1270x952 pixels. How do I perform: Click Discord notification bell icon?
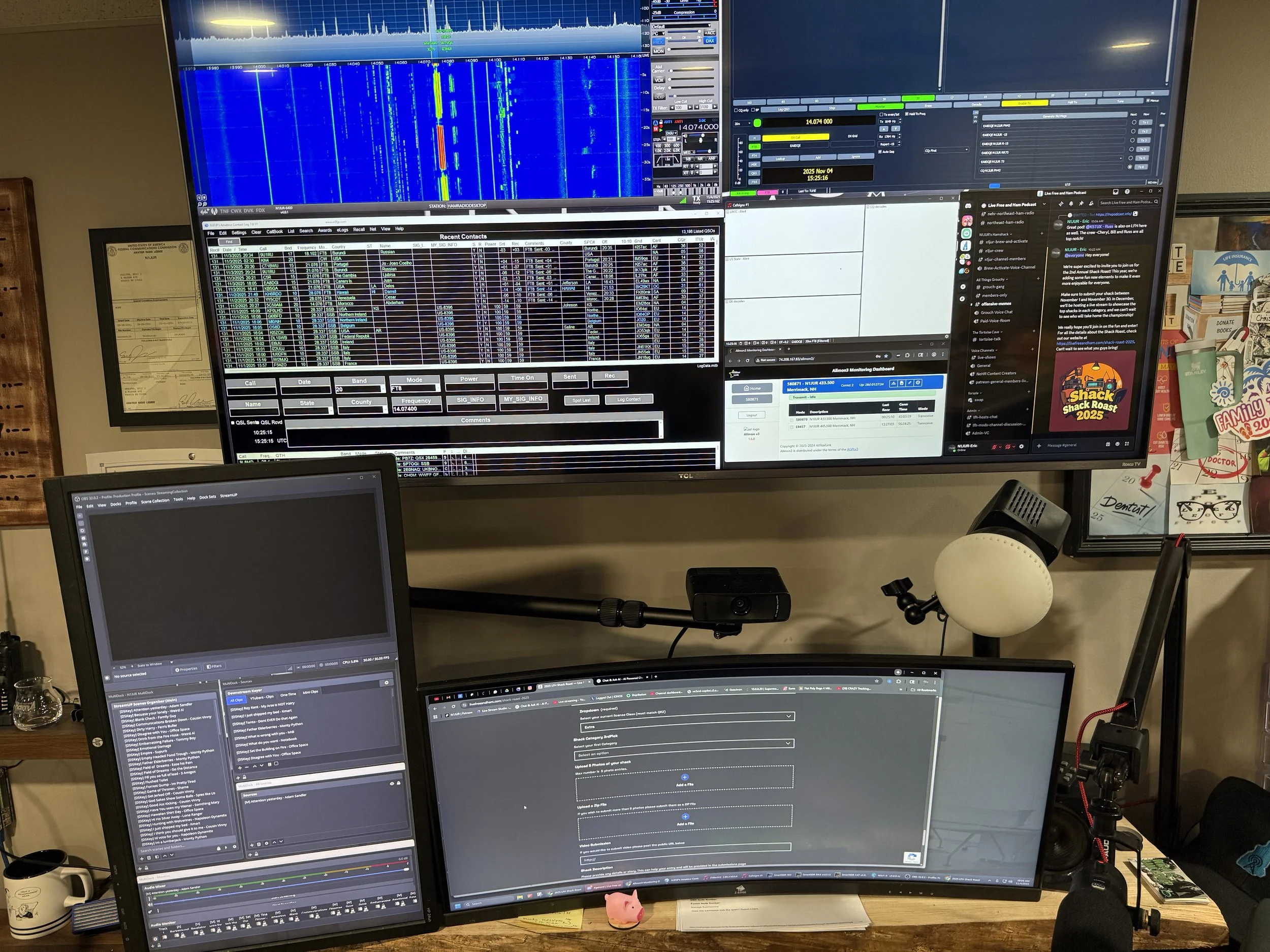[x=1072, y=203]
